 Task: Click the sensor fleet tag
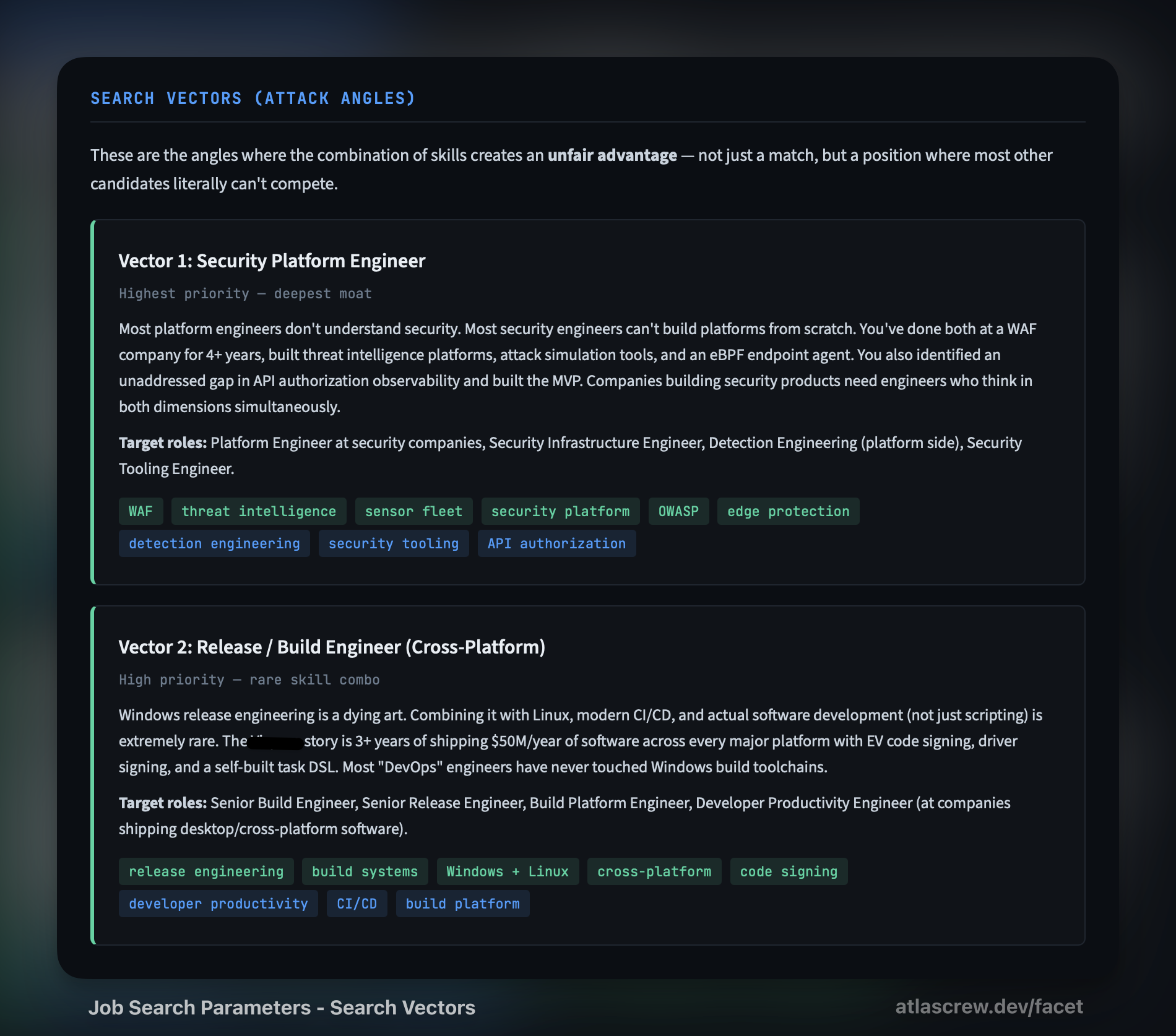tap(413, 511)
